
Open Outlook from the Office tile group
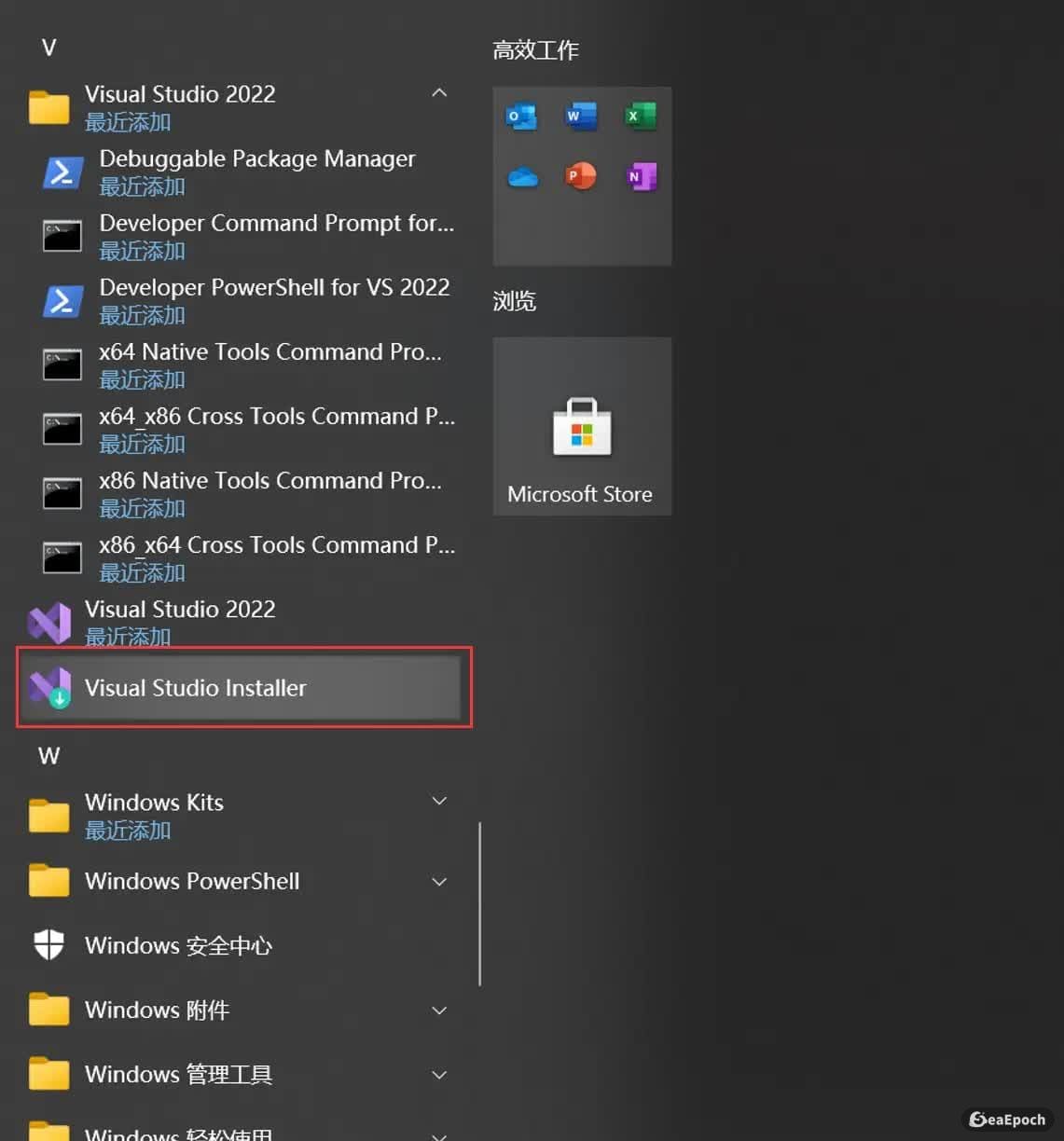coord(521,117)
